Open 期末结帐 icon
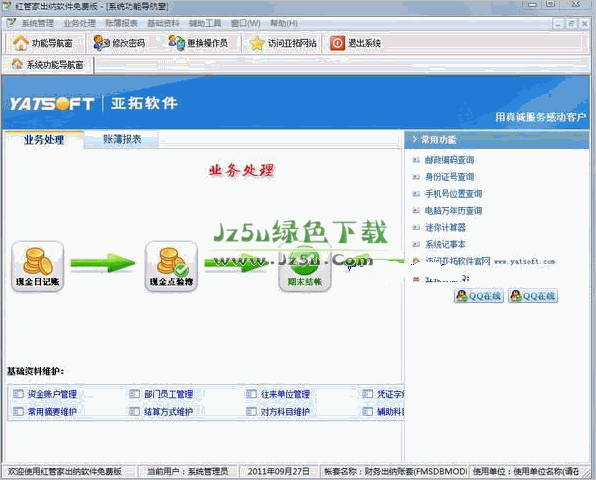 305,266
